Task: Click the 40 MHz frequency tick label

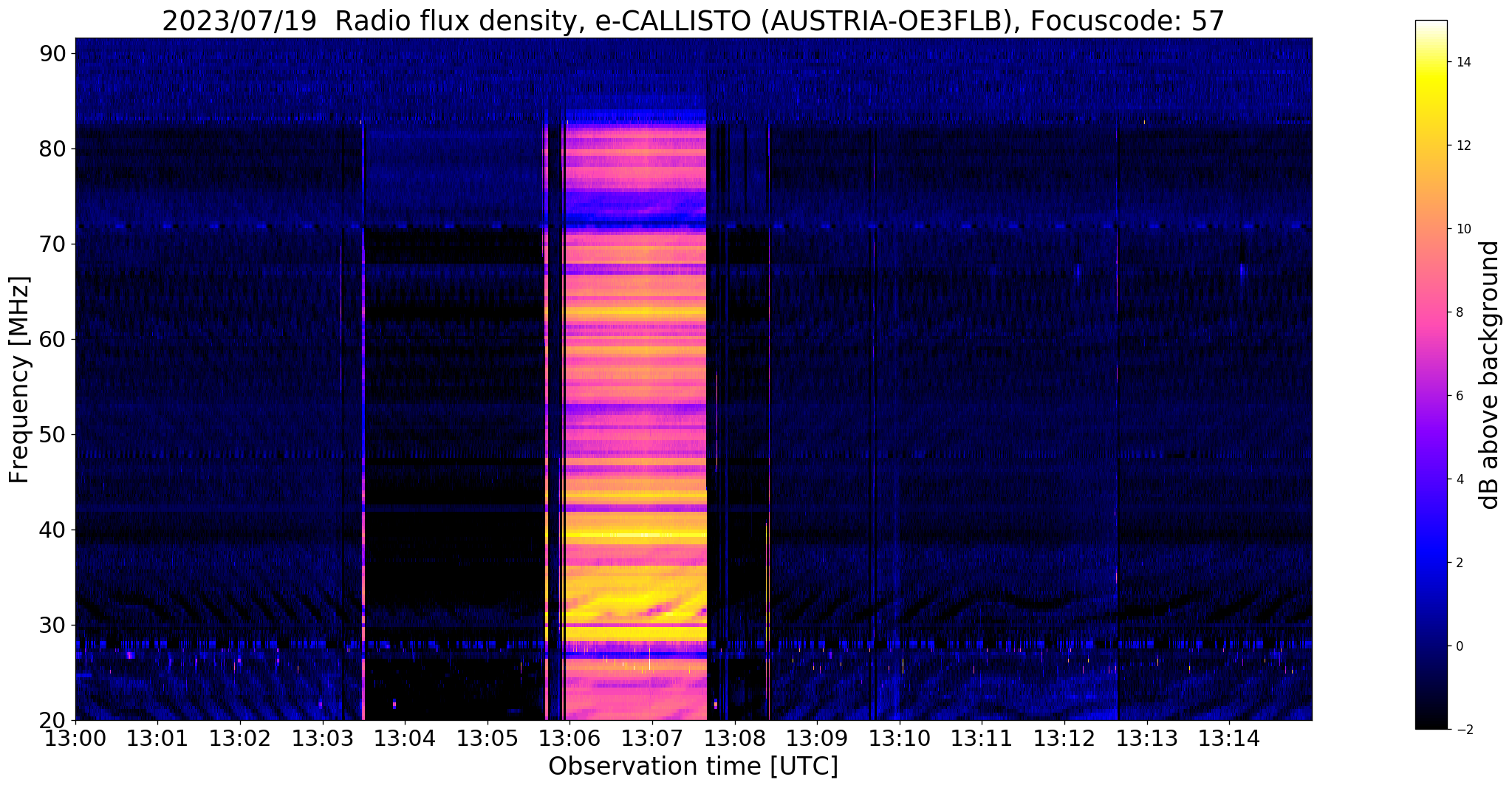Action: point(52,530)
